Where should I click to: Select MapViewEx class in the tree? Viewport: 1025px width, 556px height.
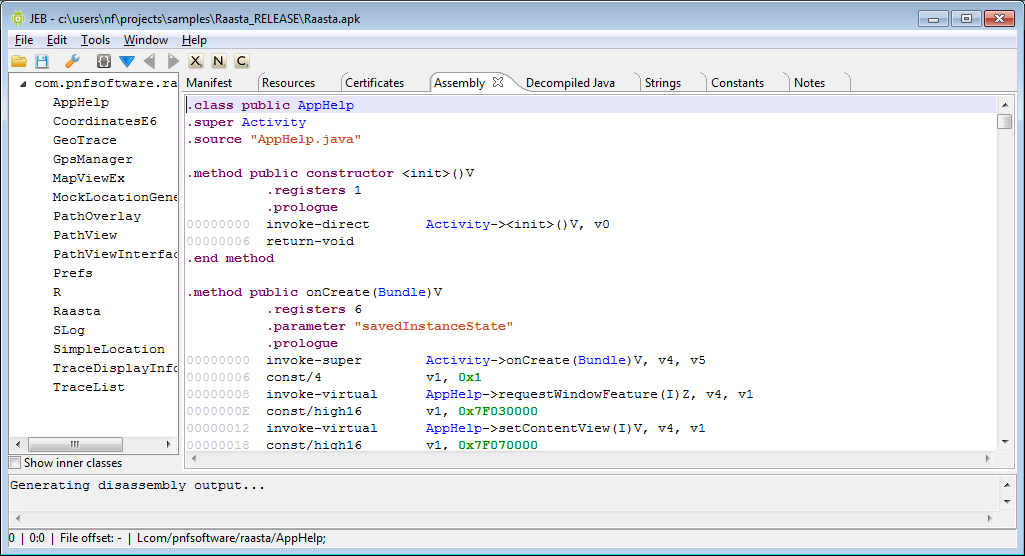[88, 178]
